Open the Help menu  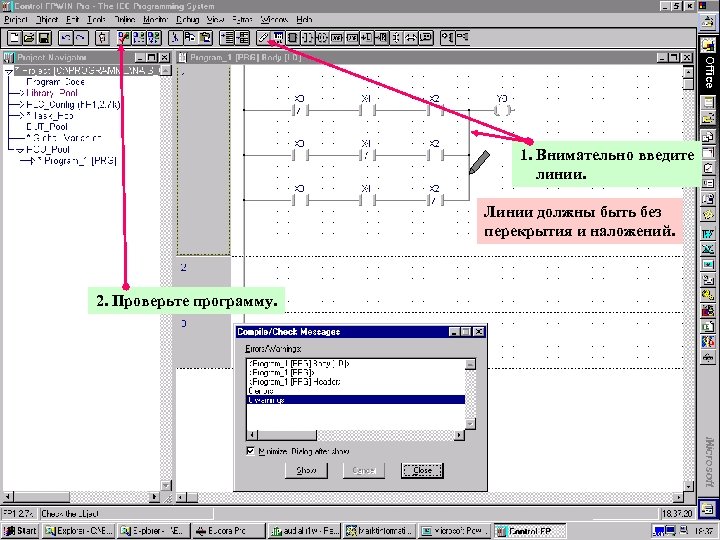point(304,19)
